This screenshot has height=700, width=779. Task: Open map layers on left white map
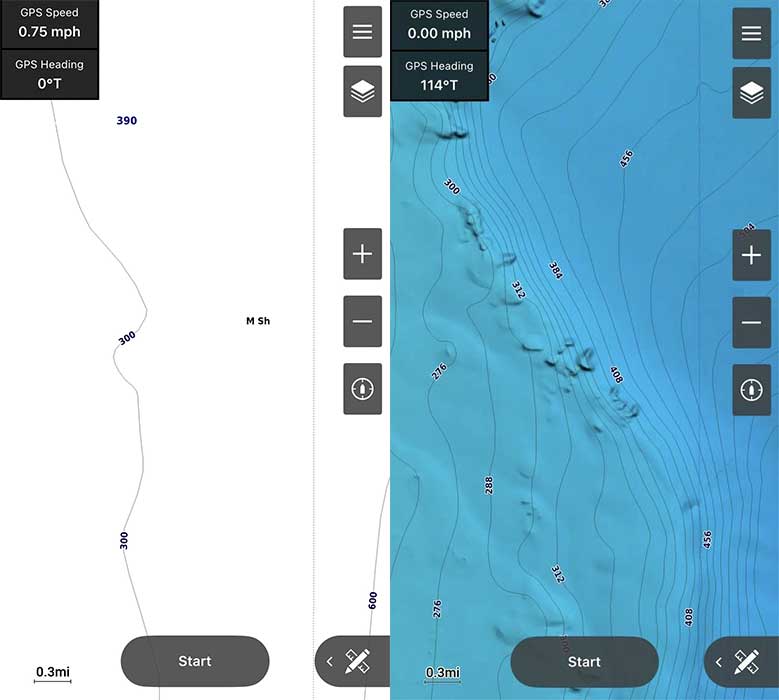point(363,91)
